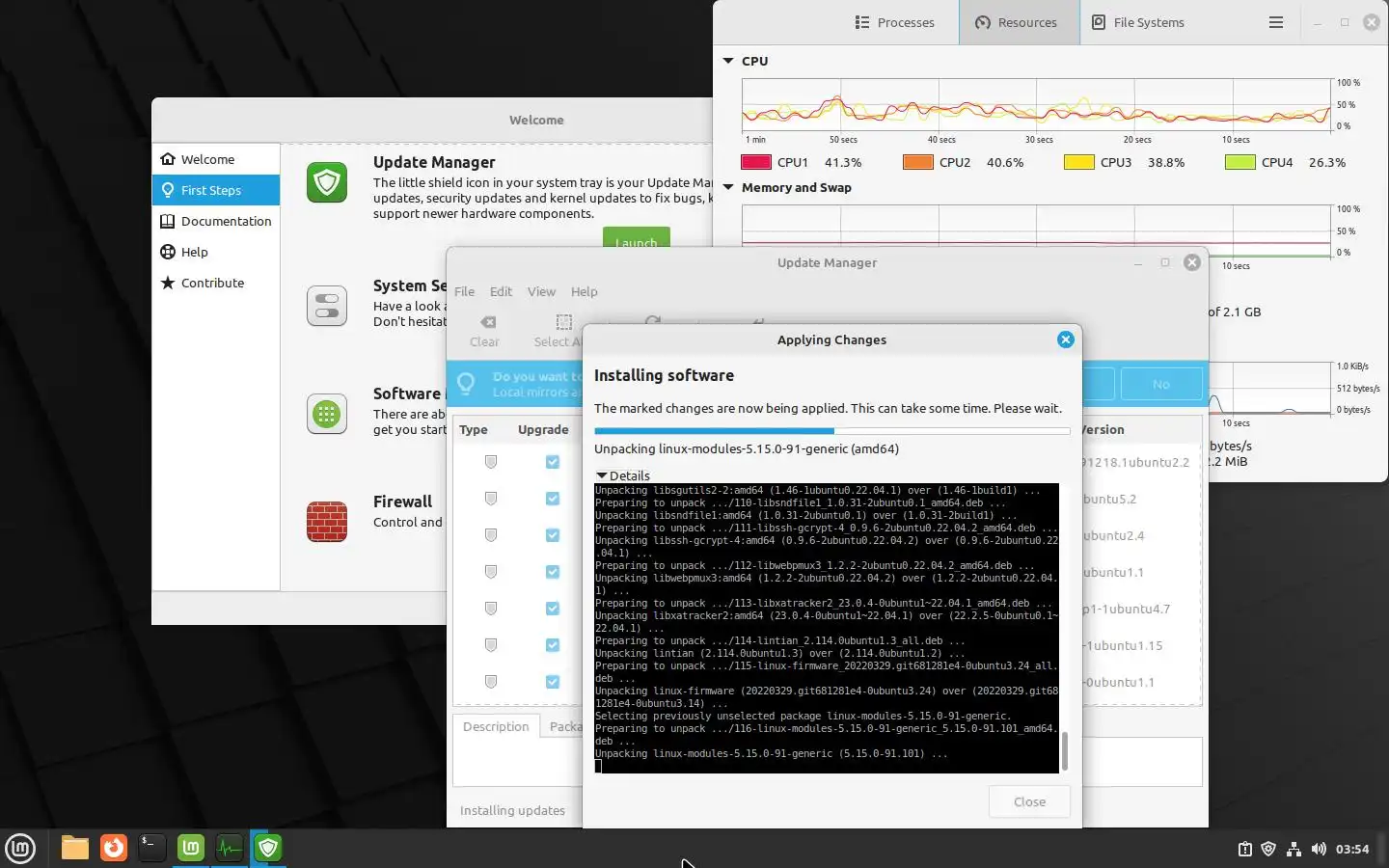
Task: Open the View menu in Update Manager
Action: pos(541,291)
